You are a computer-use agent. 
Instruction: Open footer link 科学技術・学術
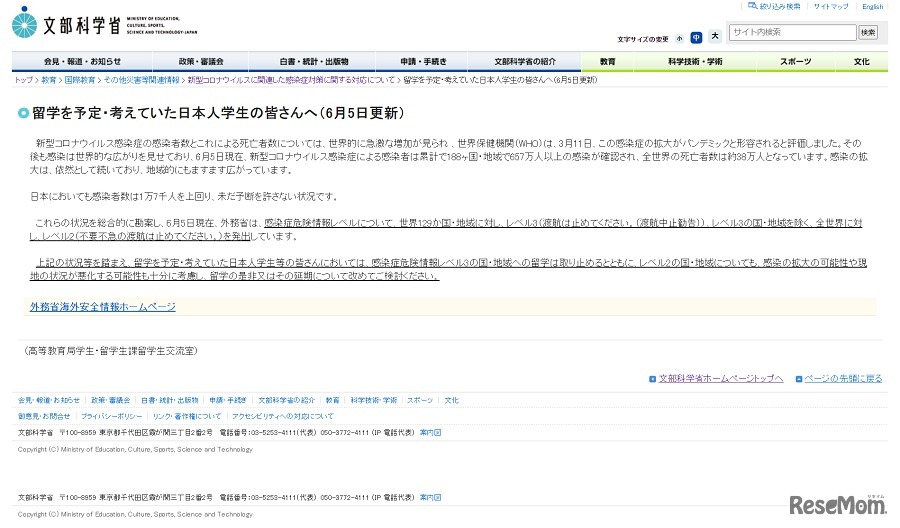374,401
